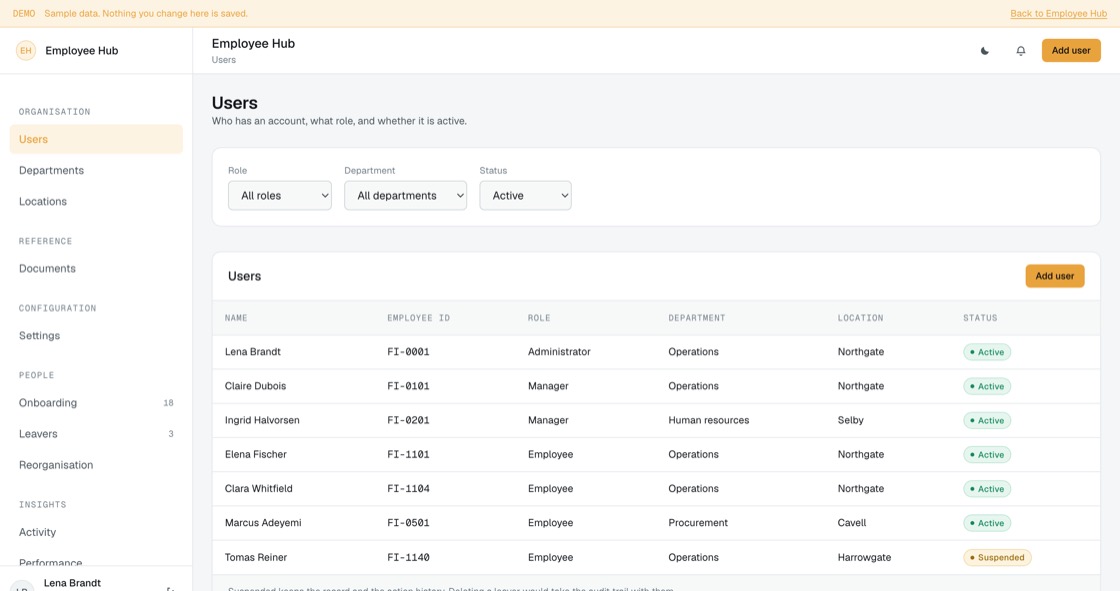Click Role column header
Image resolution: width=1120 pixels, height=591 pixels.
coord(539,318)
